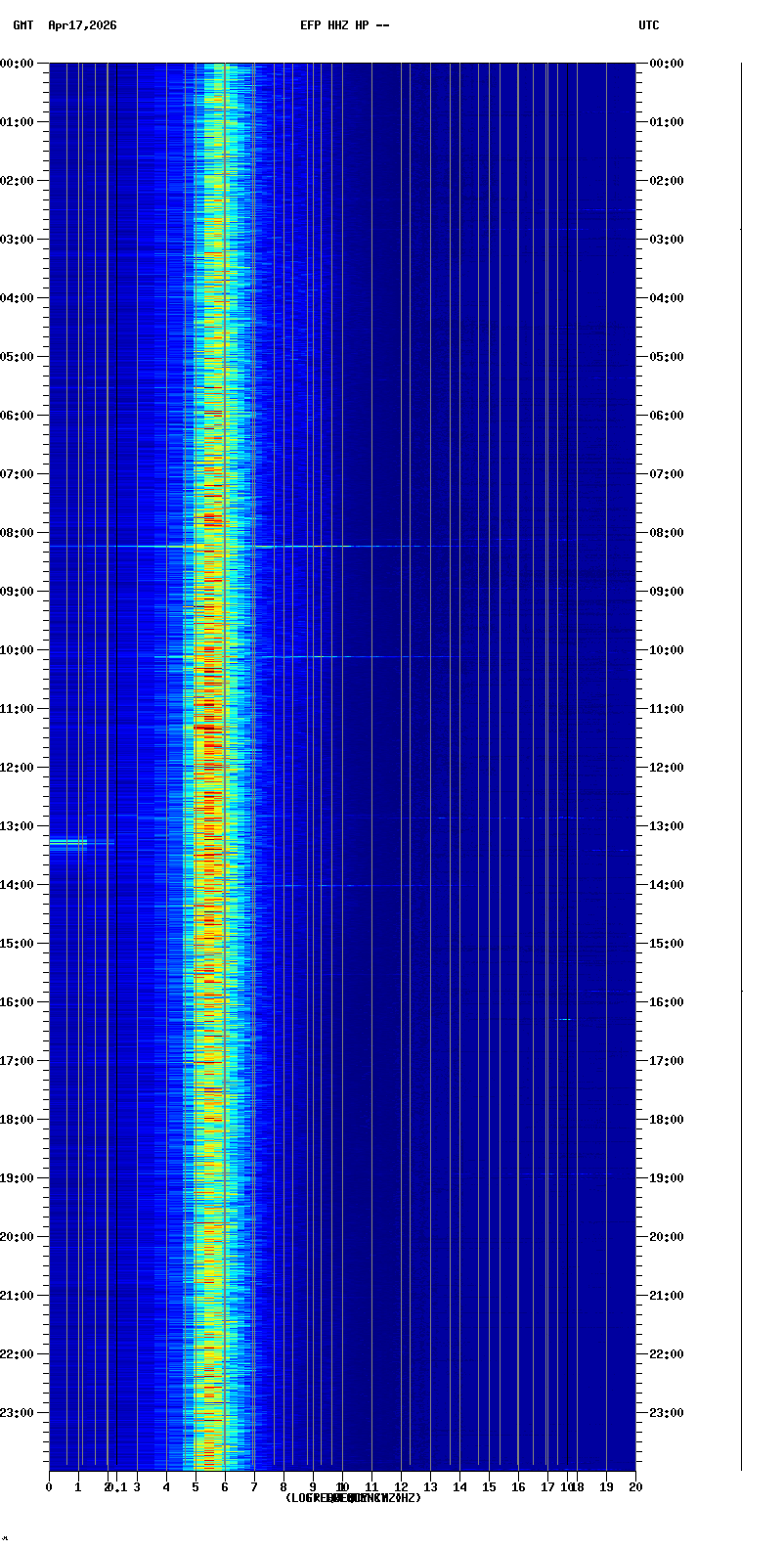Select the 19:00 label on the GMT axis
Screen dimensions: 784x1549
coord(17,1178)
